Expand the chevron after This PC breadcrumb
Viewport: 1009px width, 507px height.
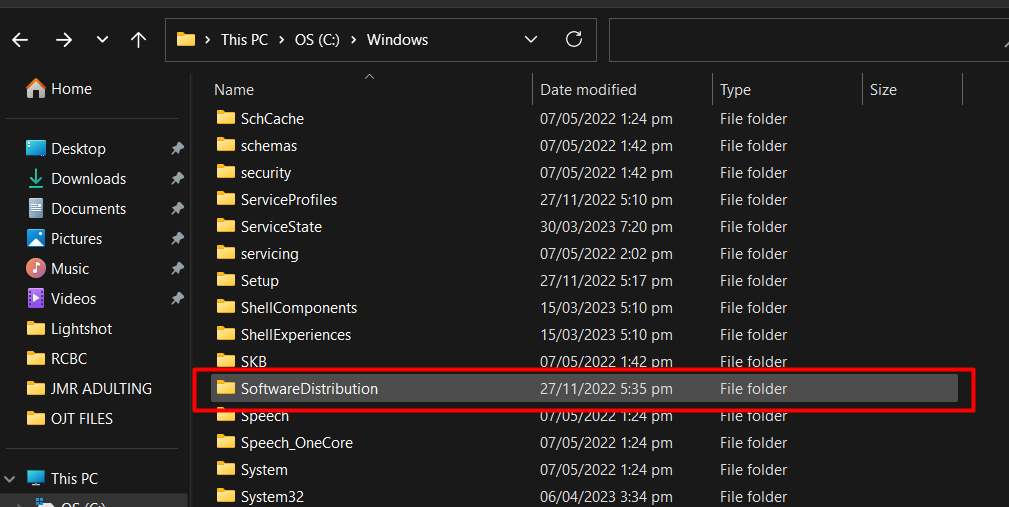[x=282, y=40]
